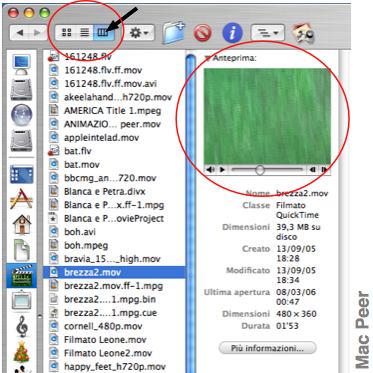Image resolution: width=373 pixels, height=373 pixels.
Task: Select AMERICA Title 1.mpeg
Action: tap(114, 111)
